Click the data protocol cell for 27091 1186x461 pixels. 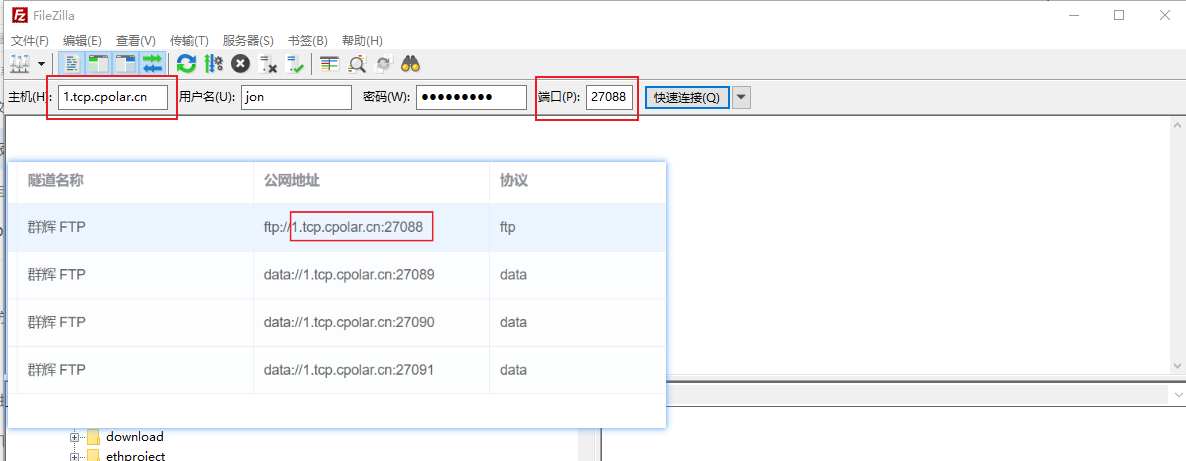click(x=513, y=369)
